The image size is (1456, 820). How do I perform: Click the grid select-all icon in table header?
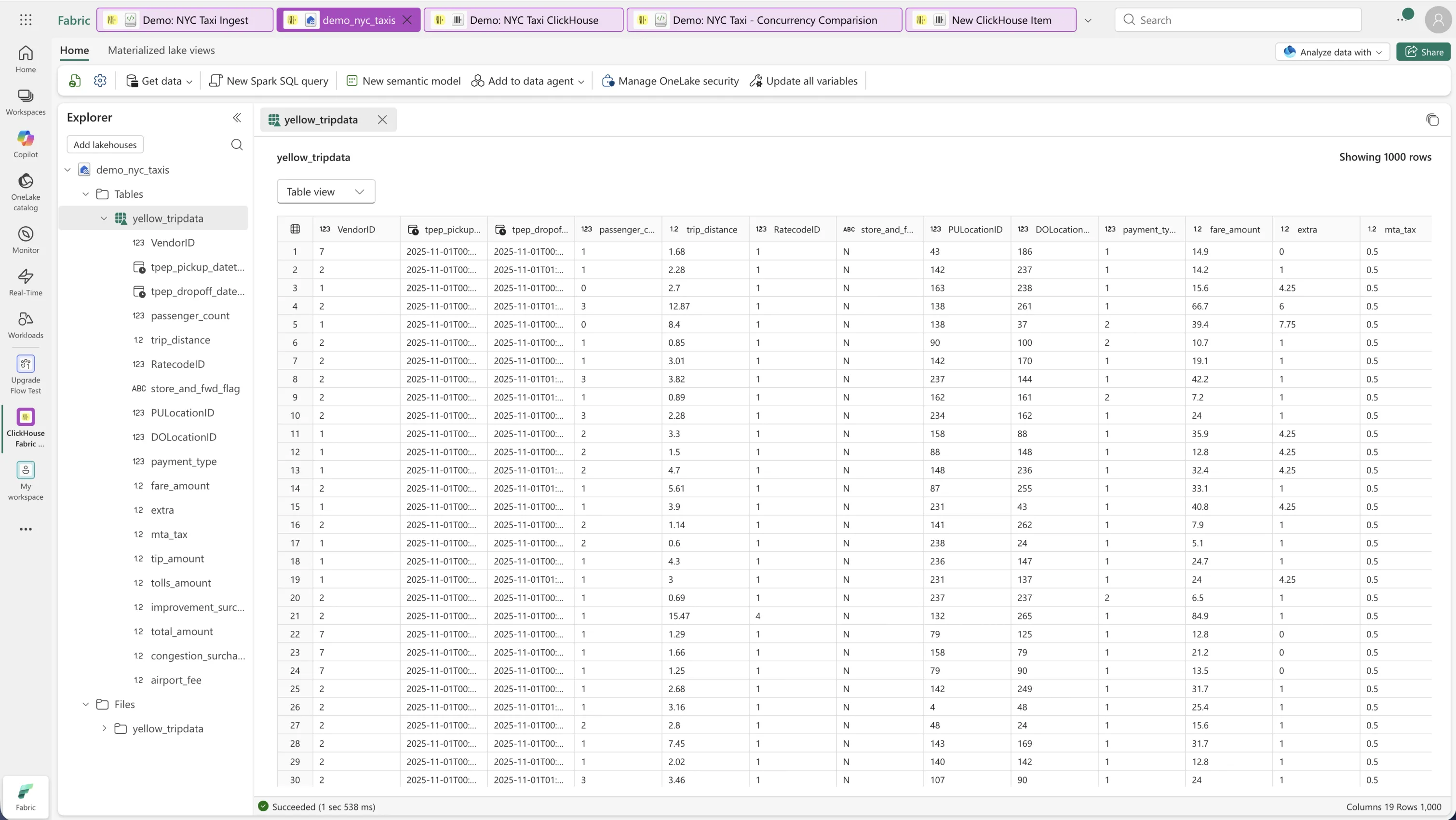(295, 229)
